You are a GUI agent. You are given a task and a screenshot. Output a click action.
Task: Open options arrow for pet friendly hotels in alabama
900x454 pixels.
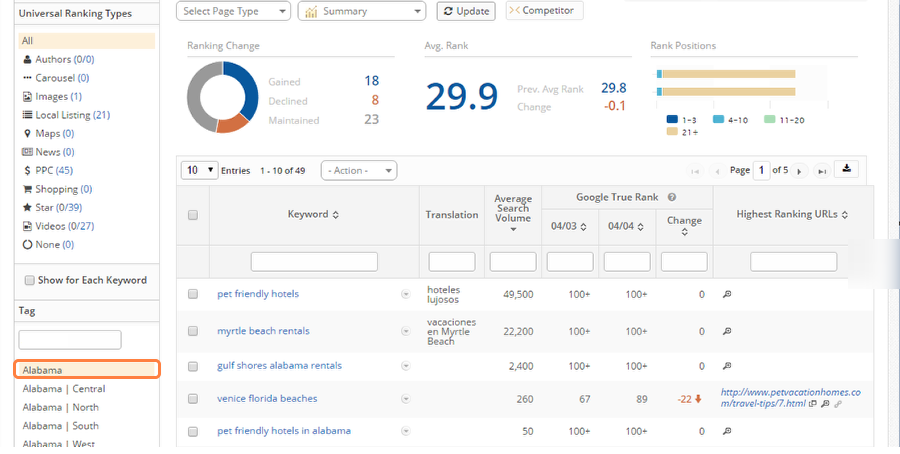click(x=406, y=431)
